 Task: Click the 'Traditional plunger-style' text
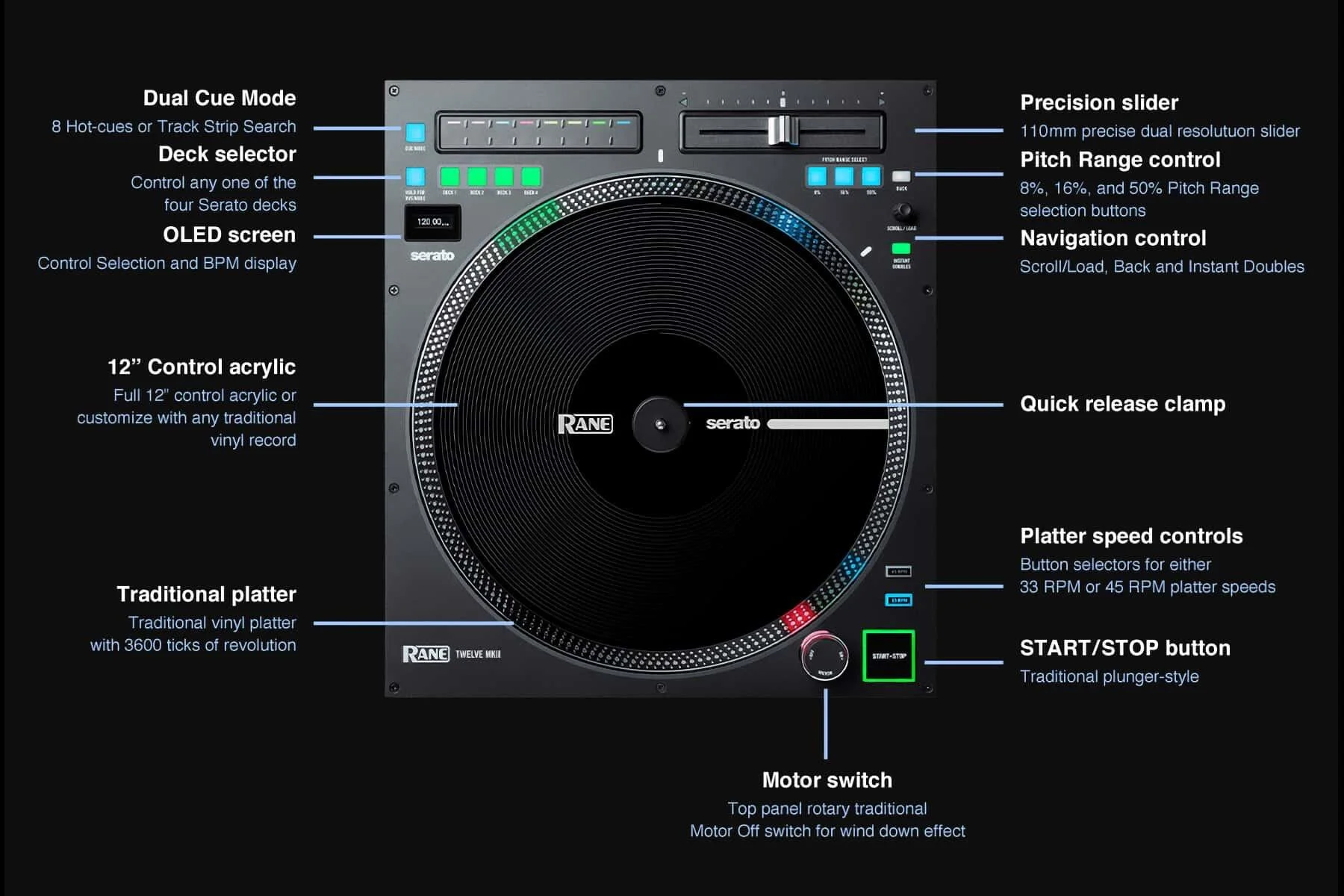1110,676
